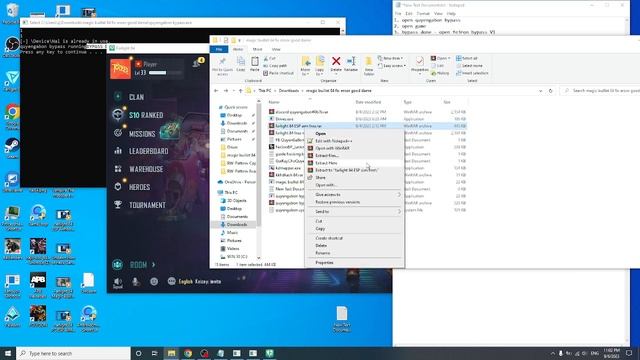Go back with the Explorer back arrow
This screenshot has height=360, width=640.
pyautogui.click(x=216, y=91)
